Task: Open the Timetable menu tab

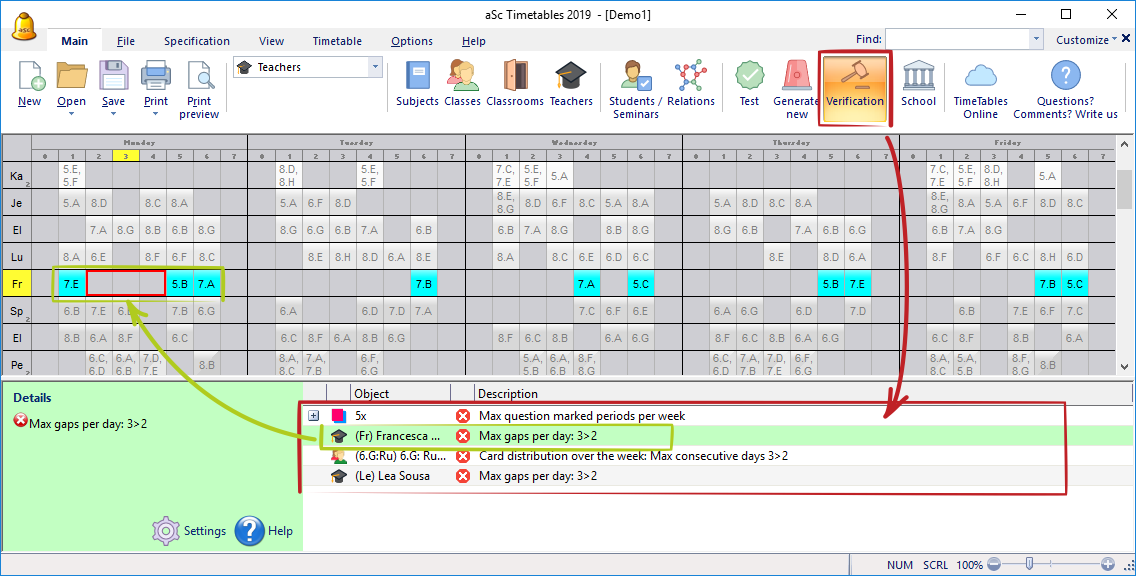Action: (x=337, y=41)
